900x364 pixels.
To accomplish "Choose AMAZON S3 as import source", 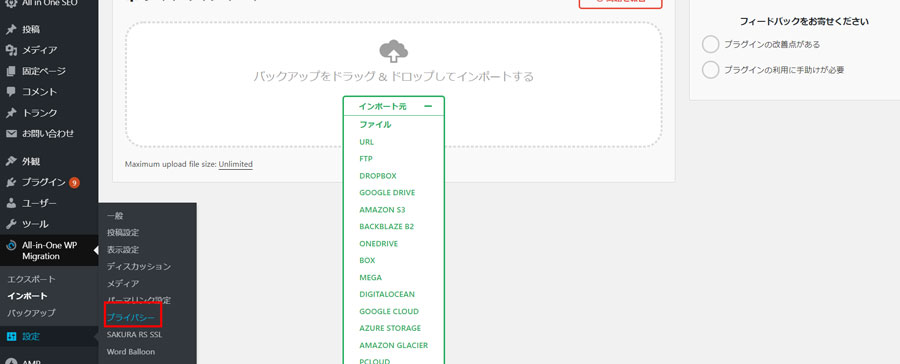I will (382, 210).
